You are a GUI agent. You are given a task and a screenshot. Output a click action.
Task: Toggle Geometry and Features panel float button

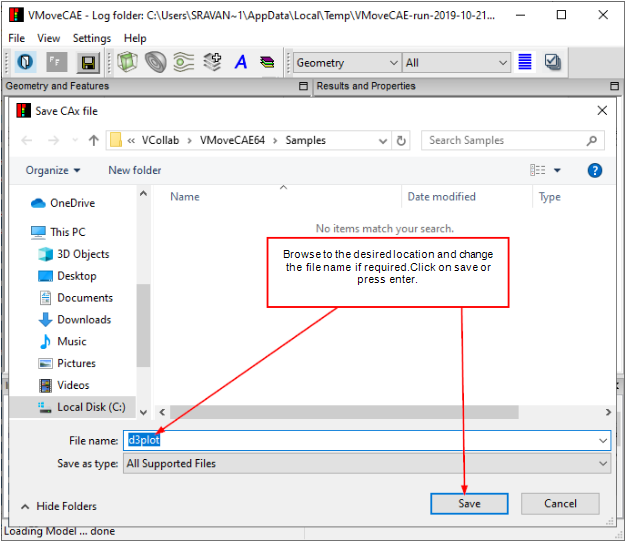click(x=303, y=86)
